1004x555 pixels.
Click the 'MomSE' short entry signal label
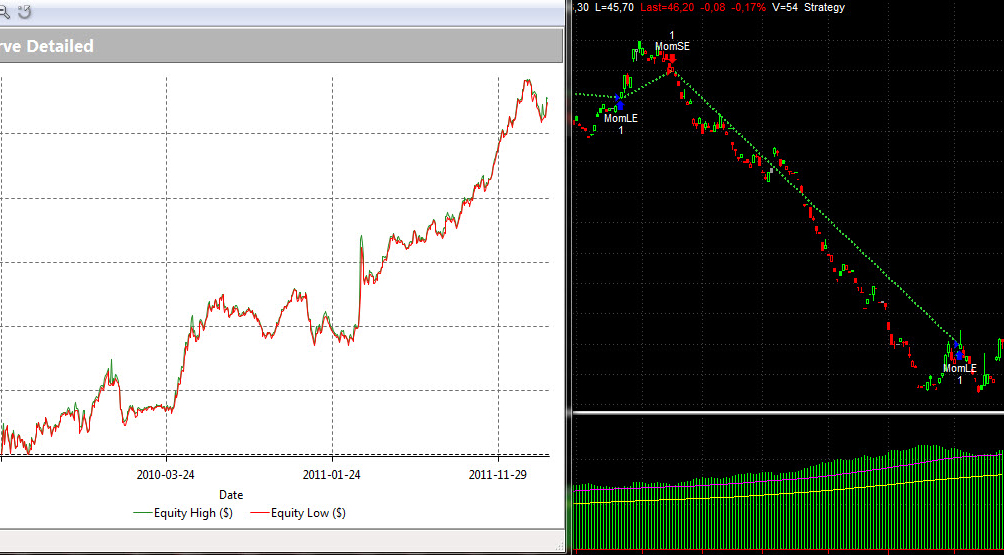[672, 46]
